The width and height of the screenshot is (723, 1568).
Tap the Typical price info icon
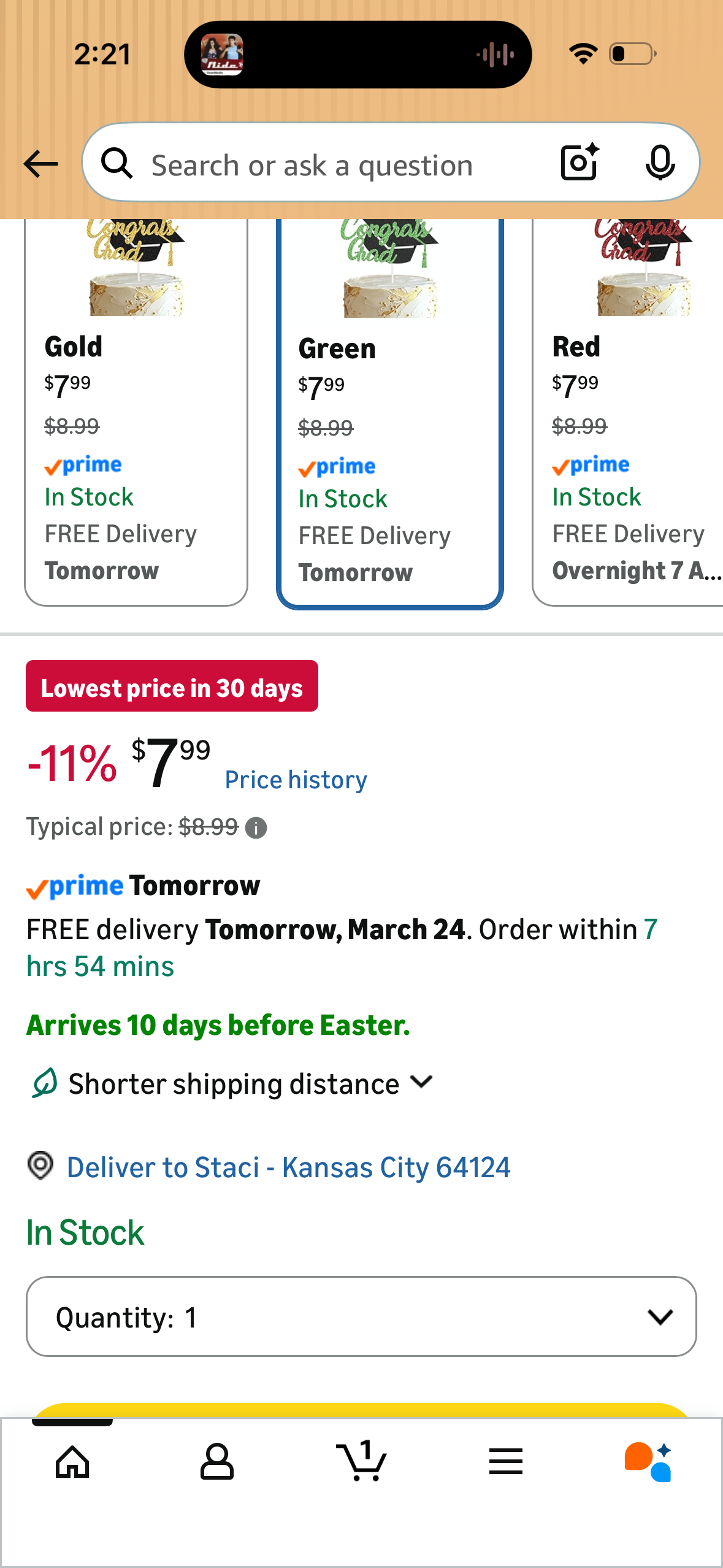[x=256, y=828]
